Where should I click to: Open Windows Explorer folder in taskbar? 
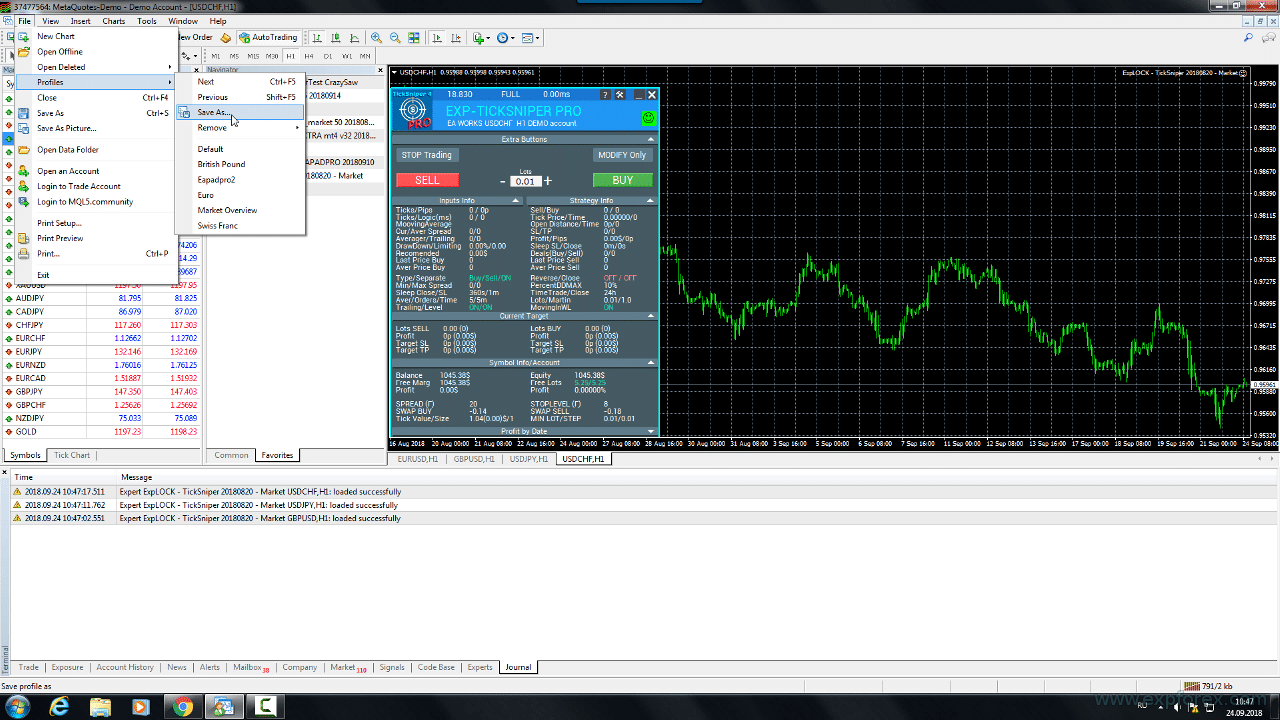pos(100,707)
